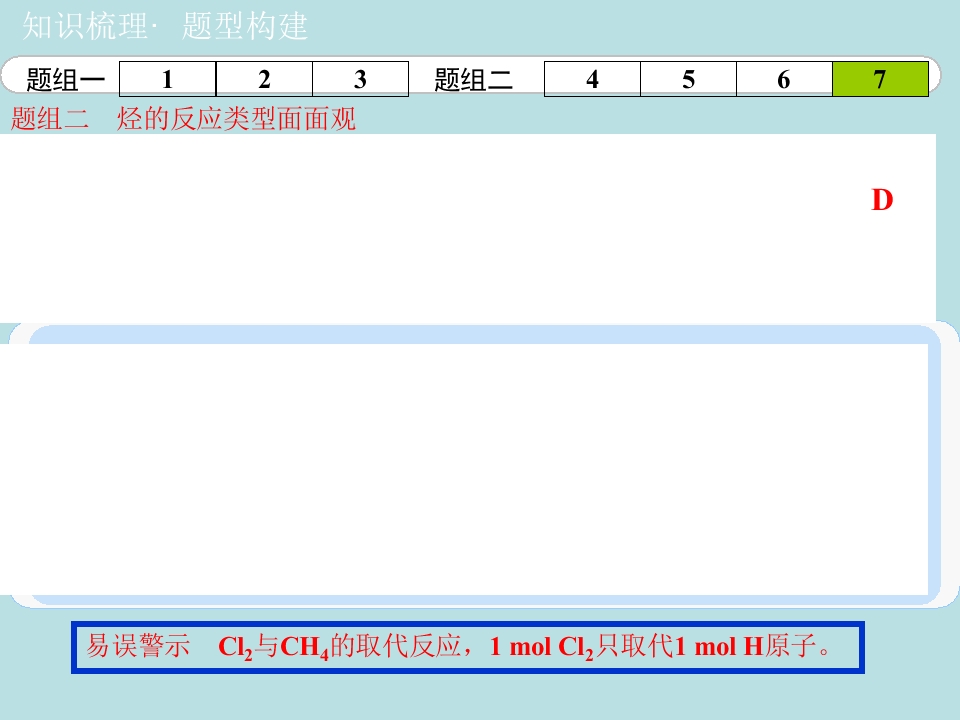
Task: Select question box number 3
Action: pos(361,79)
